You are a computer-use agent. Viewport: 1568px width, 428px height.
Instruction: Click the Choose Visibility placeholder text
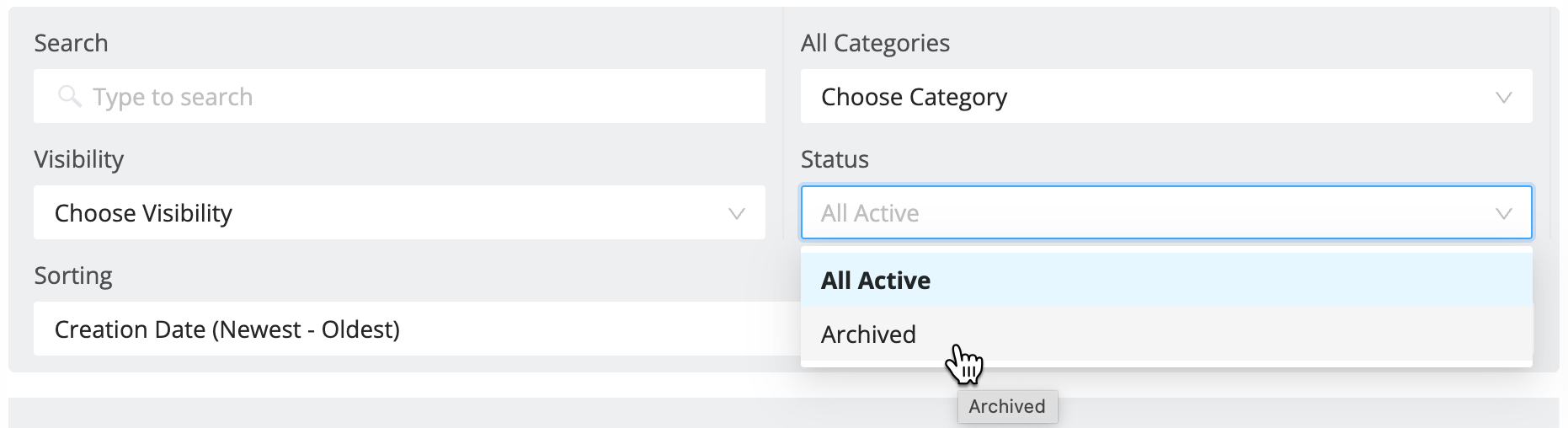(143, 214)
